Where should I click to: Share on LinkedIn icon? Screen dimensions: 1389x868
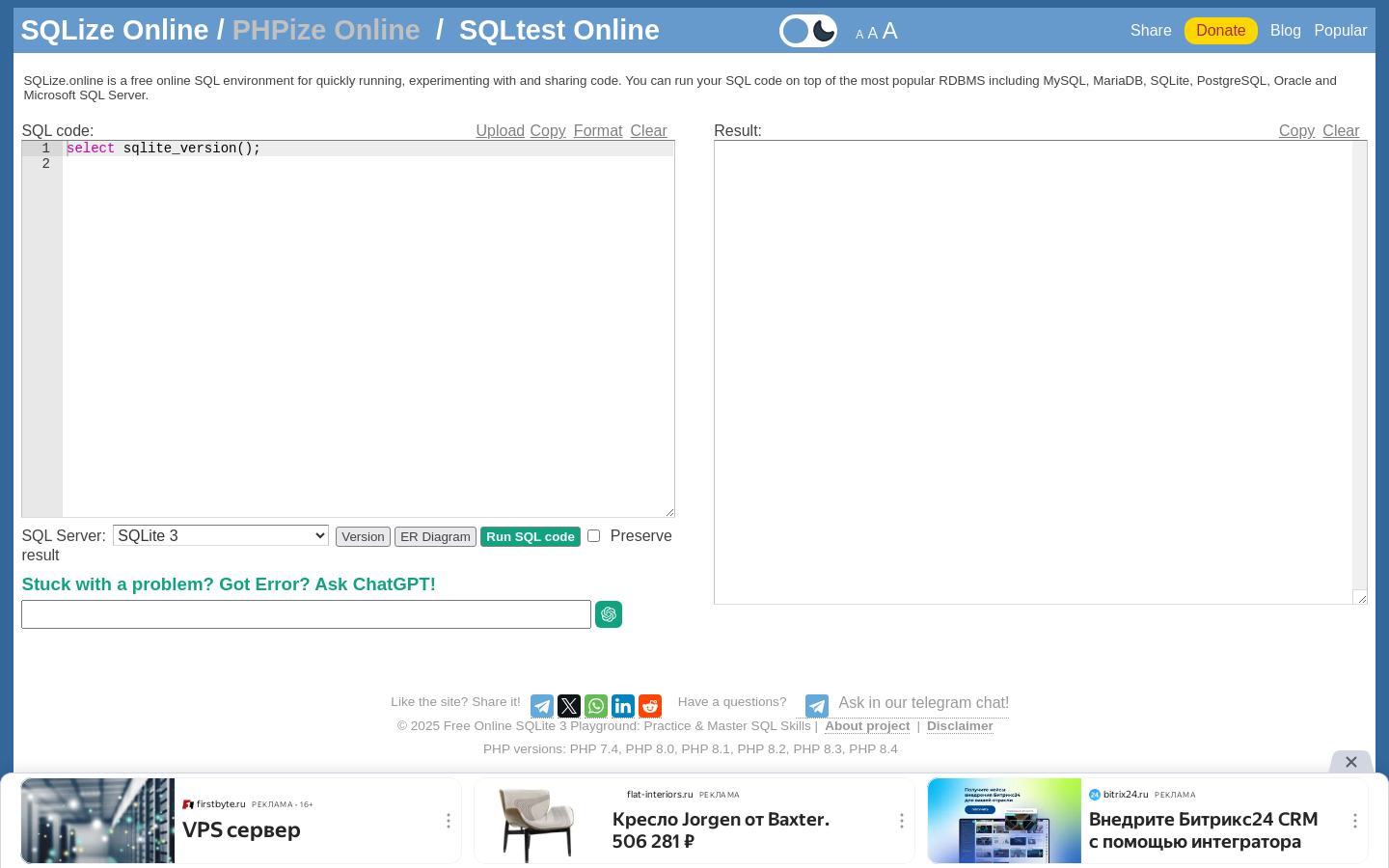pyautogui.click(x=623, y=706)
